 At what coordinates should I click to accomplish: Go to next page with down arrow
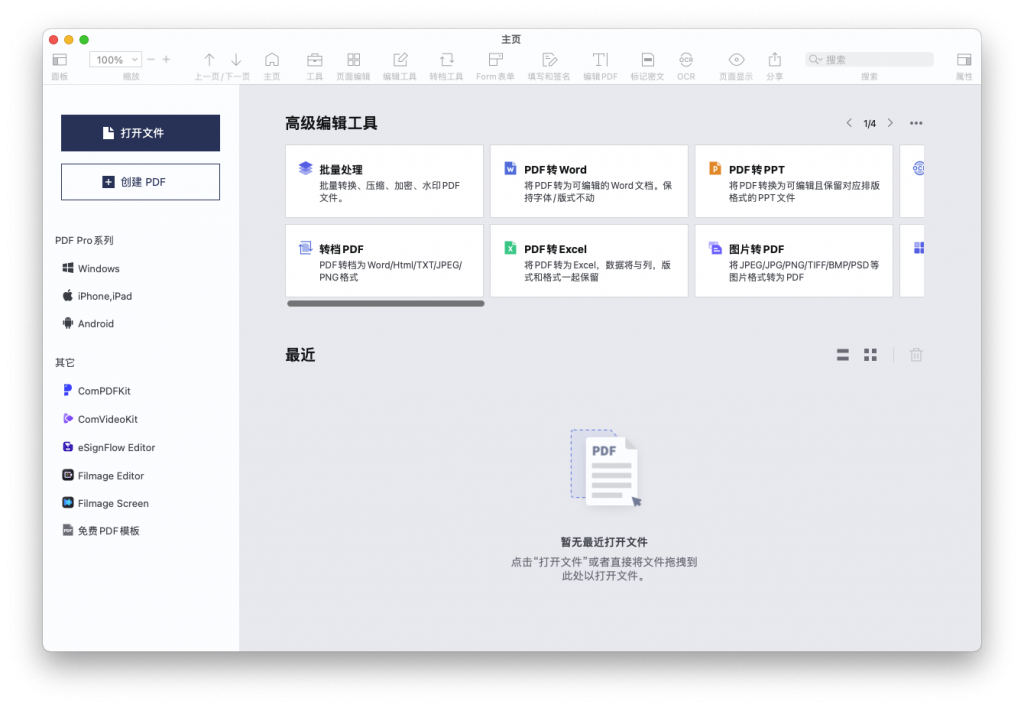tap(236, 59)
